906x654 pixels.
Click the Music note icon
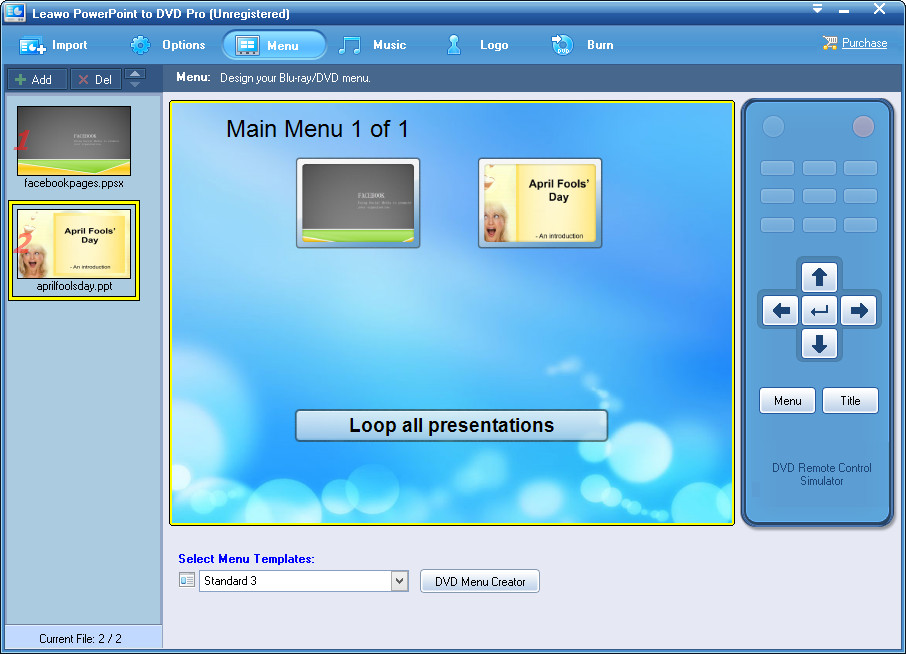pos(350,45)
